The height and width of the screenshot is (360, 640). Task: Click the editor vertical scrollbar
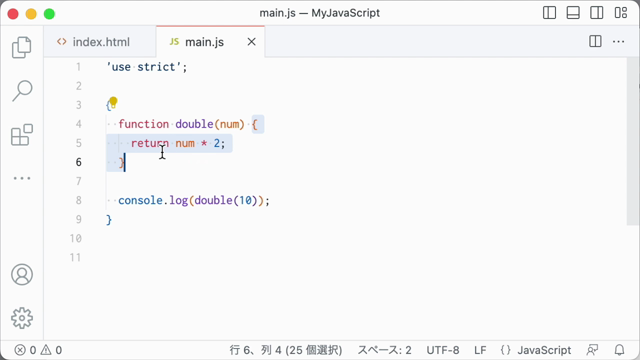(633, 141)
